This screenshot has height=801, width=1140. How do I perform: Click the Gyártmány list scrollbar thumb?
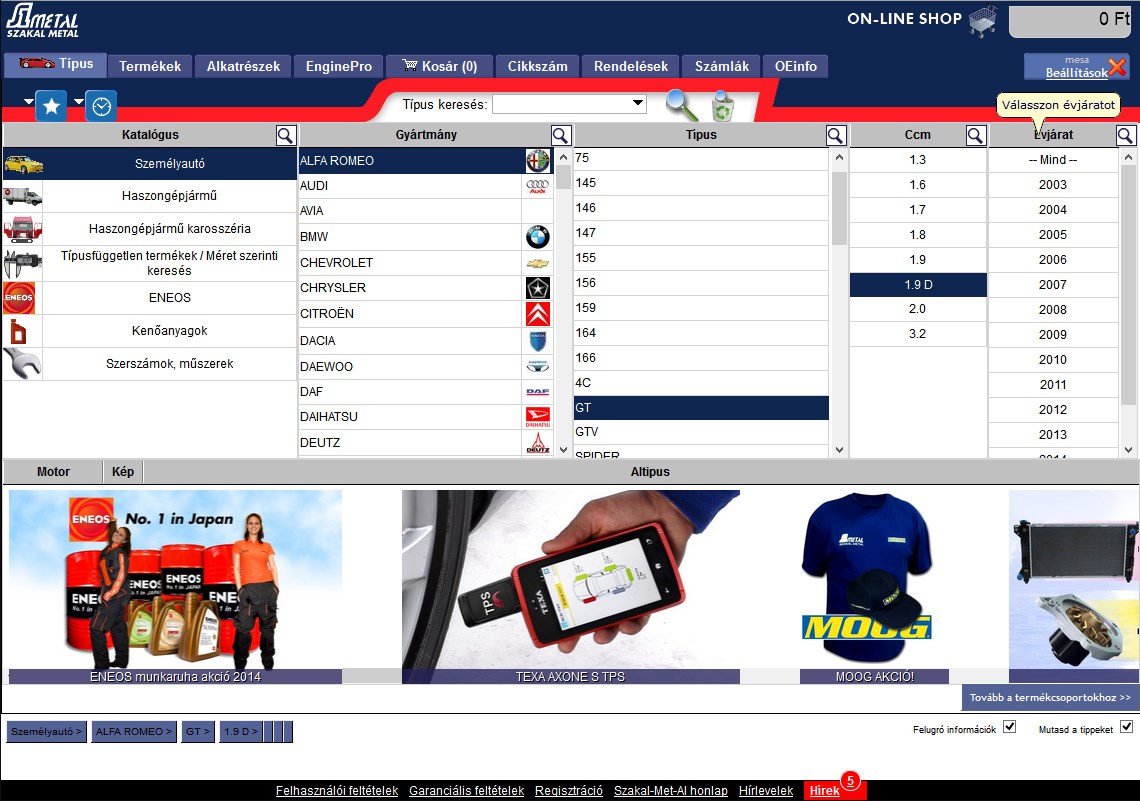point(563,177)
